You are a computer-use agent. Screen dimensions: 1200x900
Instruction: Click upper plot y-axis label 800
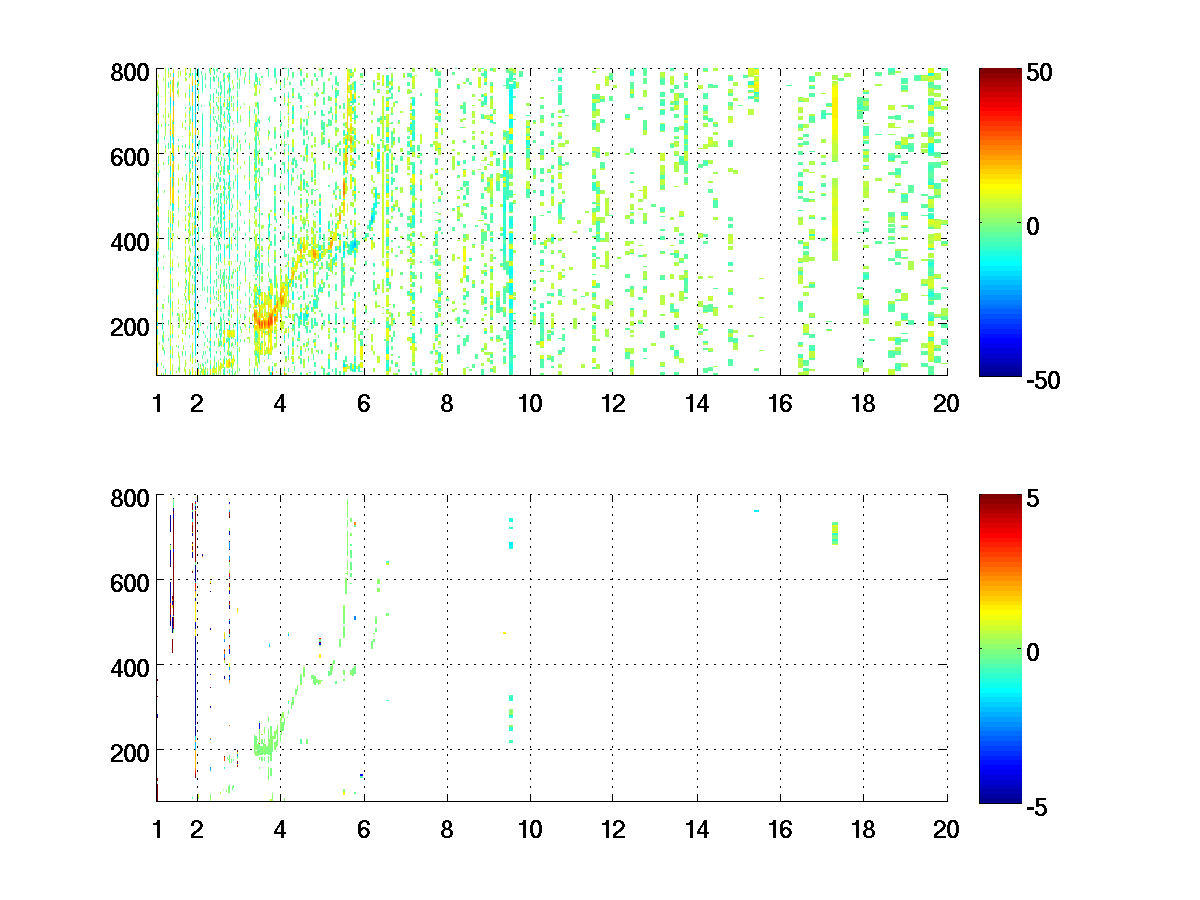click(x=131, y=72)
